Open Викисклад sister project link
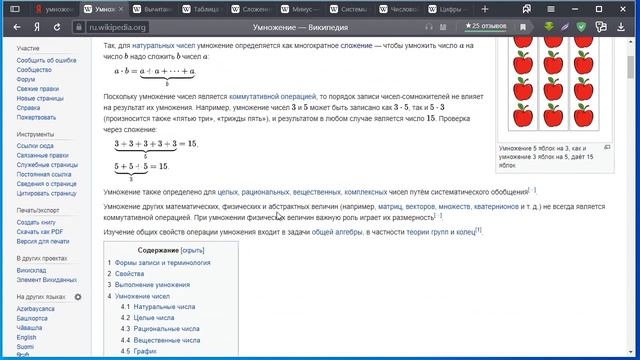 [x=31, y=271]
